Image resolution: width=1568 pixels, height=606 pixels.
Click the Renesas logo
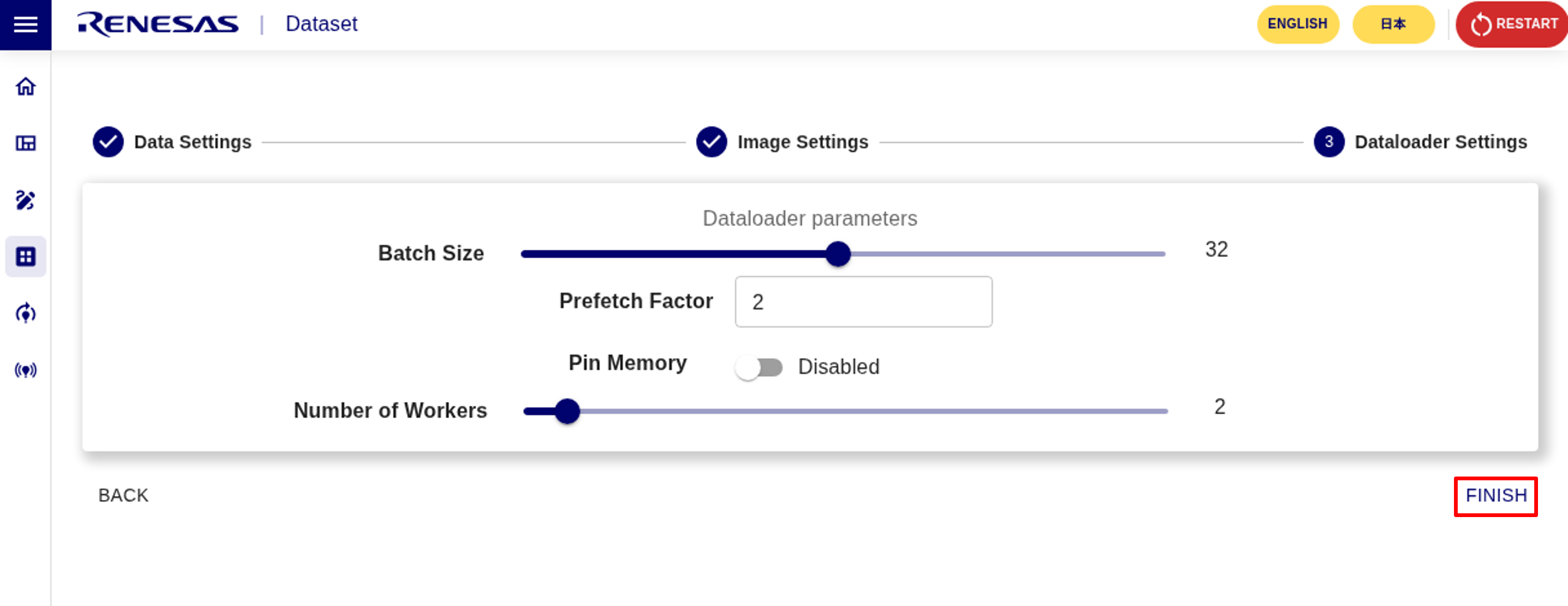[158, 24]
